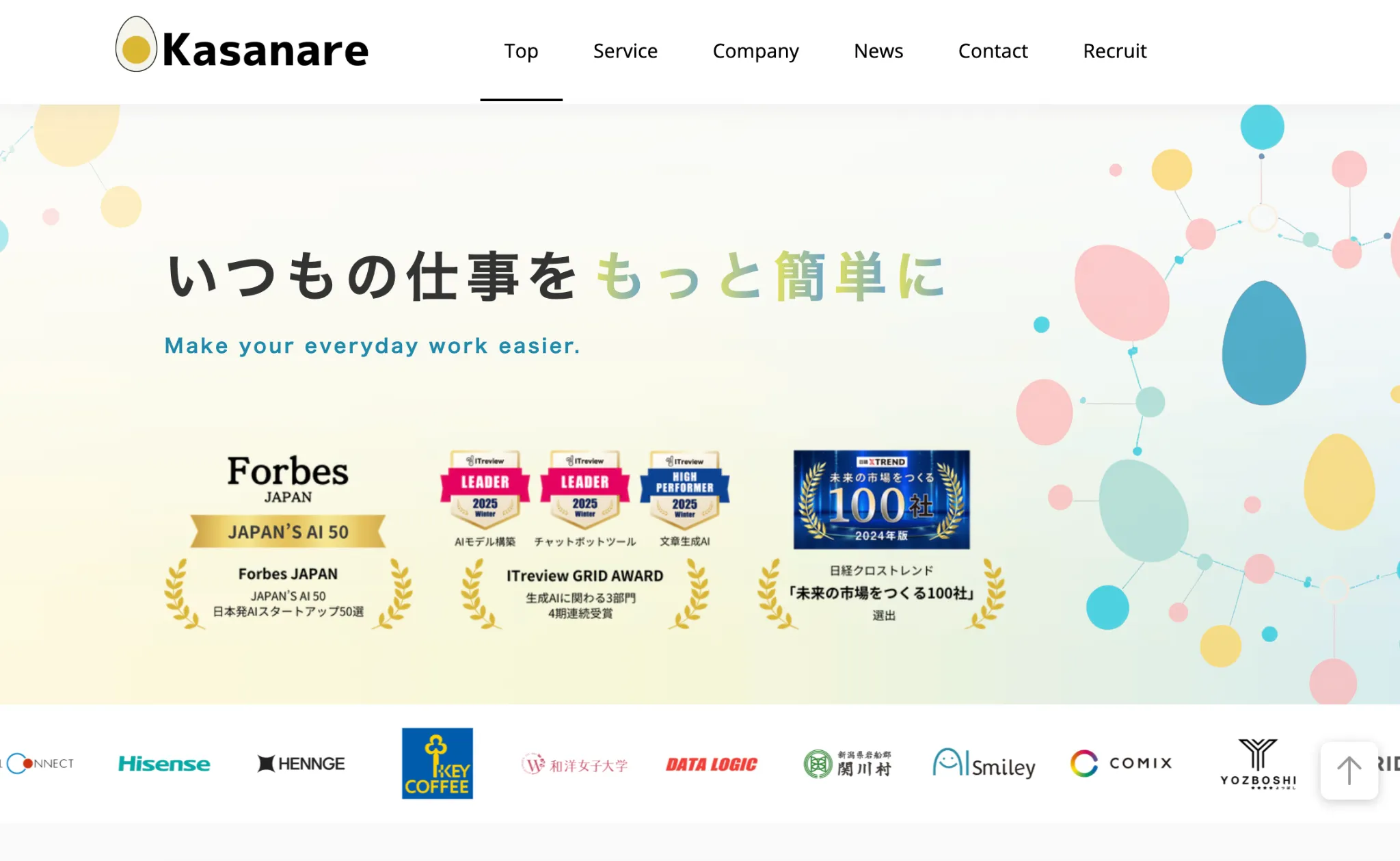Click the partially visible CONNECT logo

point(38,763)
